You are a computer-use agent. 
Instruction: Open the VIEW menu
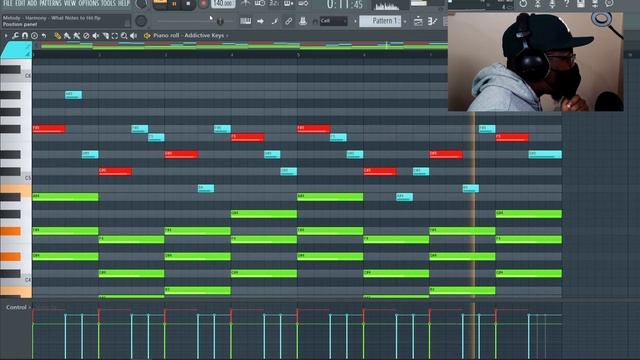point(70,3)
